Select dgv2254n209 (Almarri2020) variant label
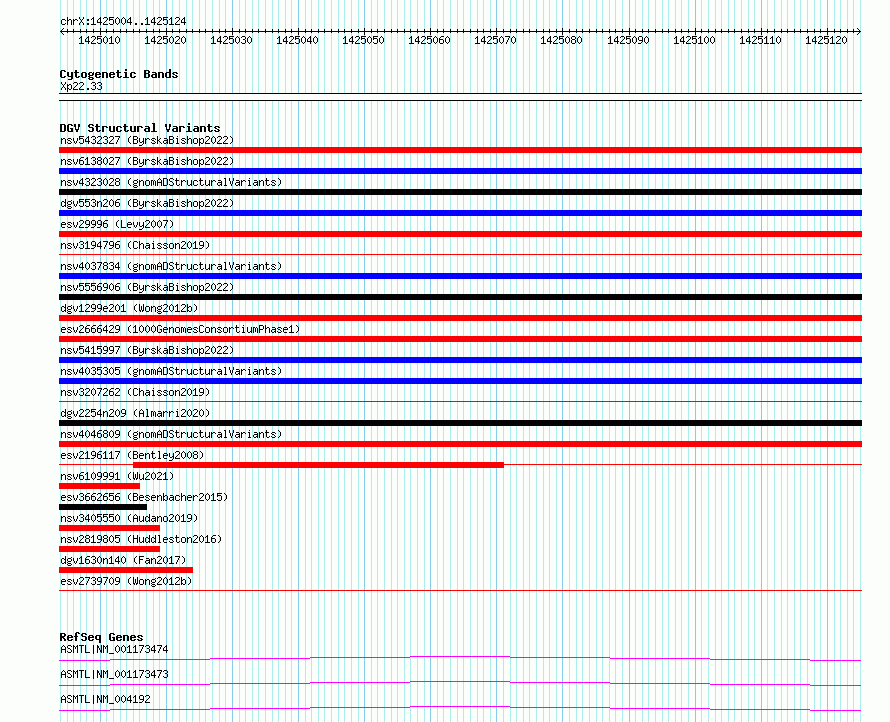The width and height of the screenshot is (890, 722). click(135, 413)
